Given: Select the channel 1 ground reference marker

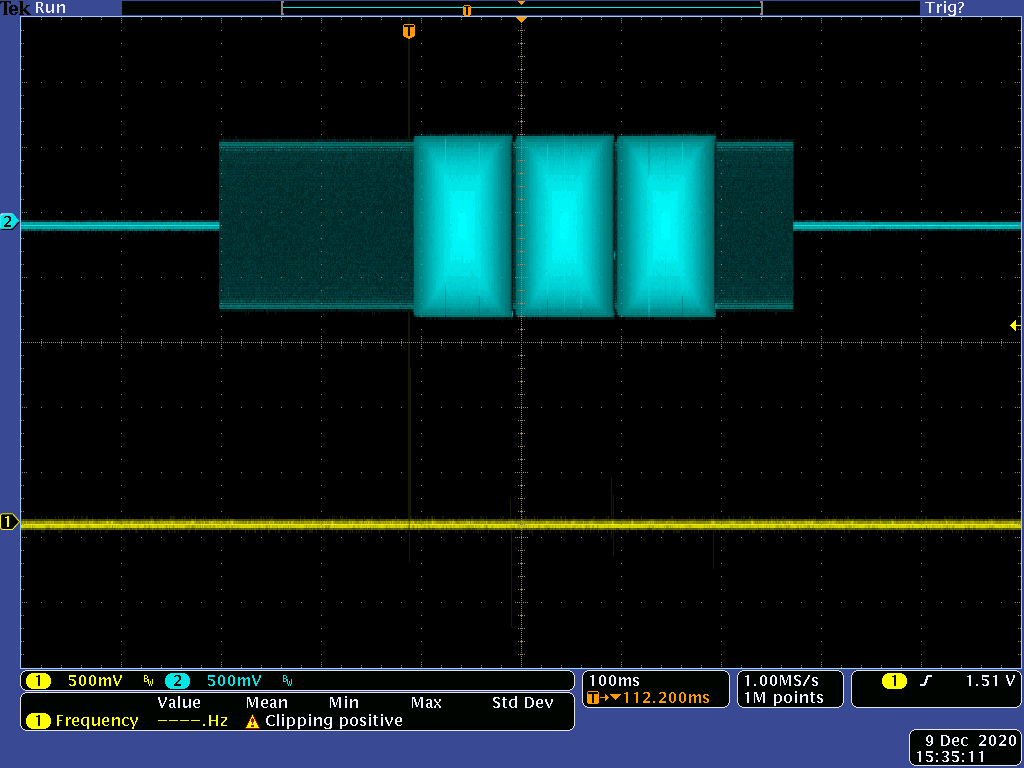Looking at the screenshot, I should [x=9, y=522].
